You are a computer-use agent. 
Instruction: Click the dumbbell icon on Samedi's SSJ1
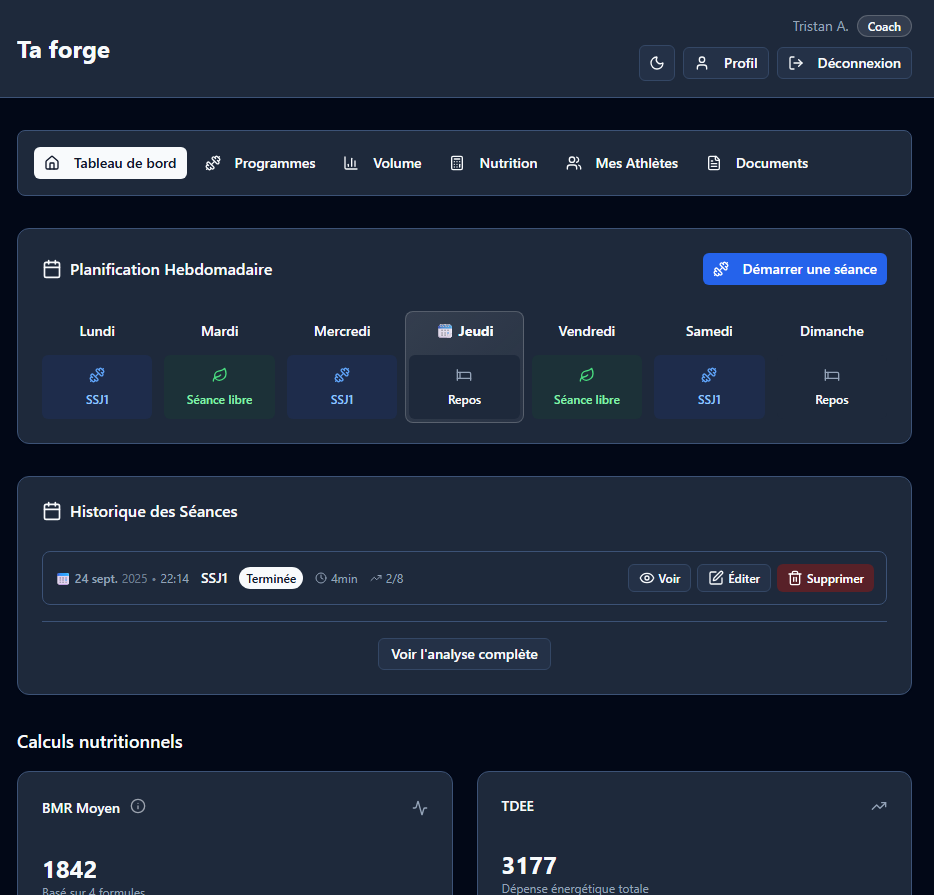click(709, 375)
